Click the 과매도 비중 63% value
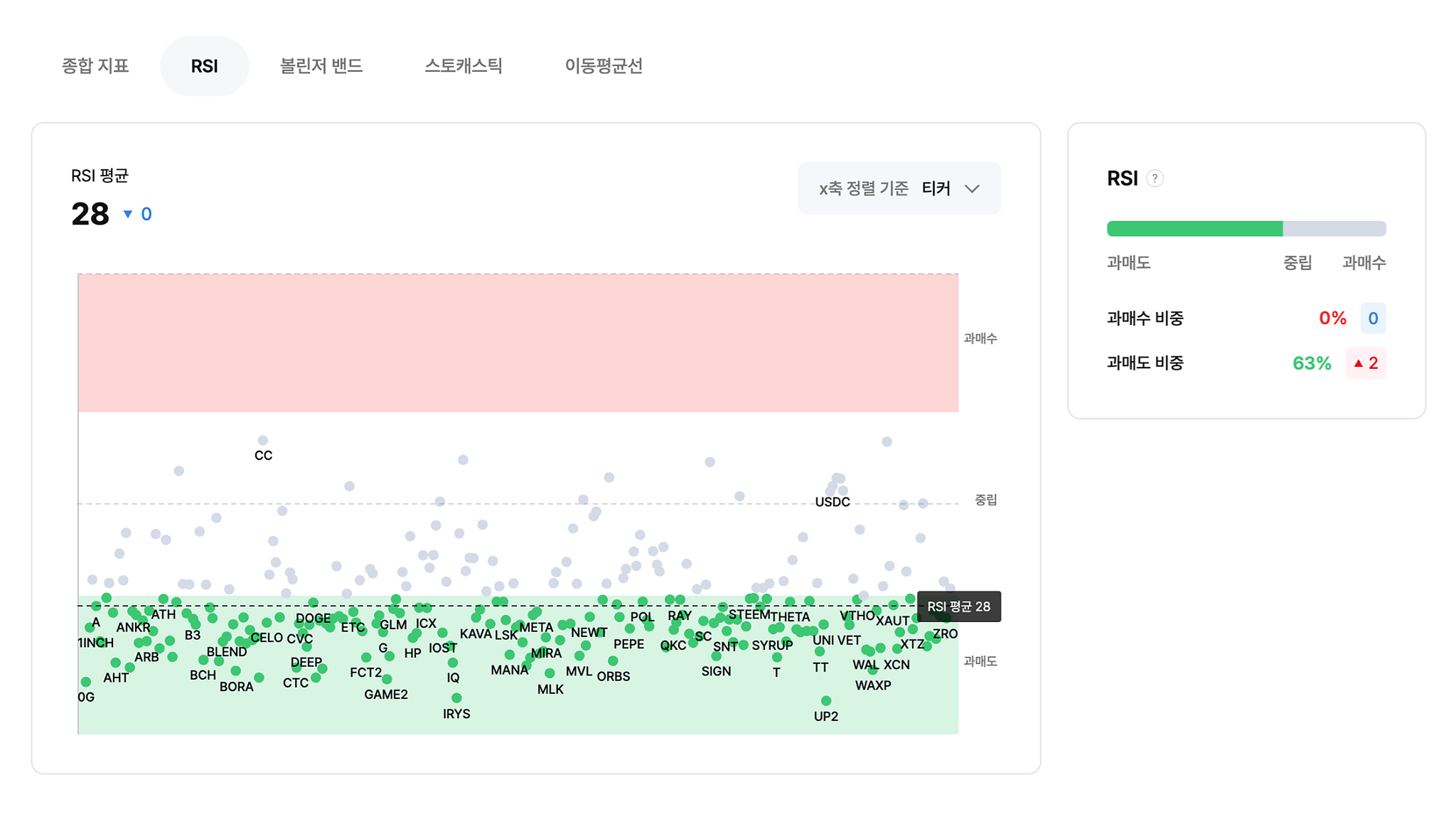Image resolution: width=1456 pixels, height=819 pixels. point(1312,363)
